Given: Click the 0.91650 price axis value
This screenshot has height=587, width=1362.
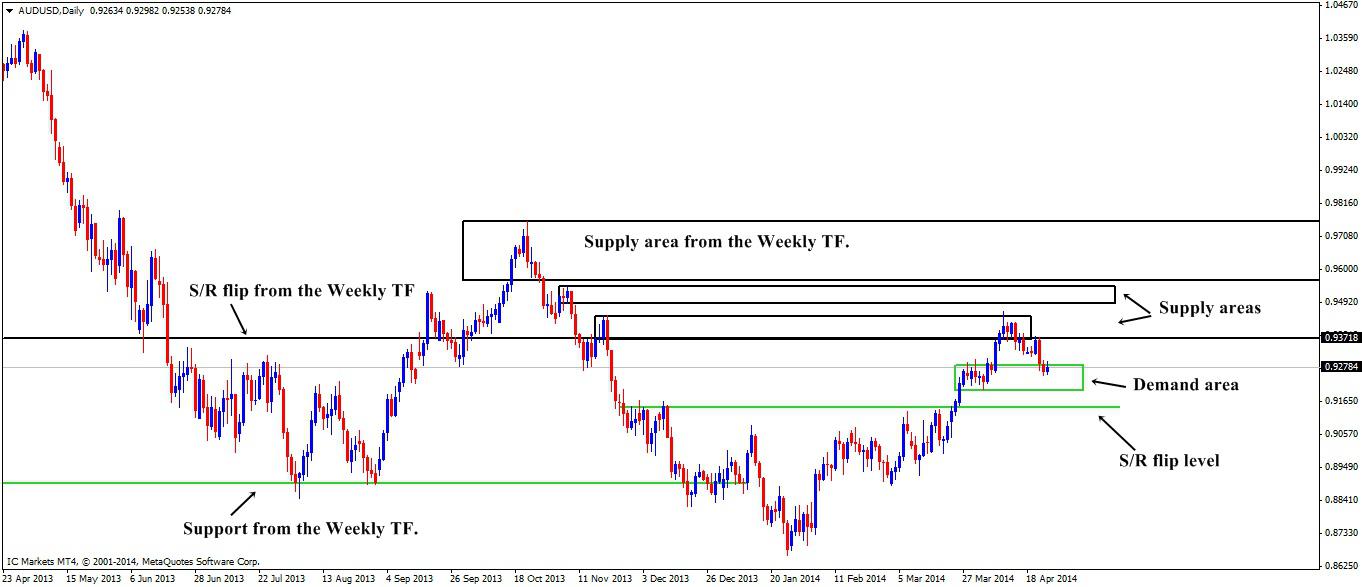Looking at the screenshot, I should click(1341, 401).
